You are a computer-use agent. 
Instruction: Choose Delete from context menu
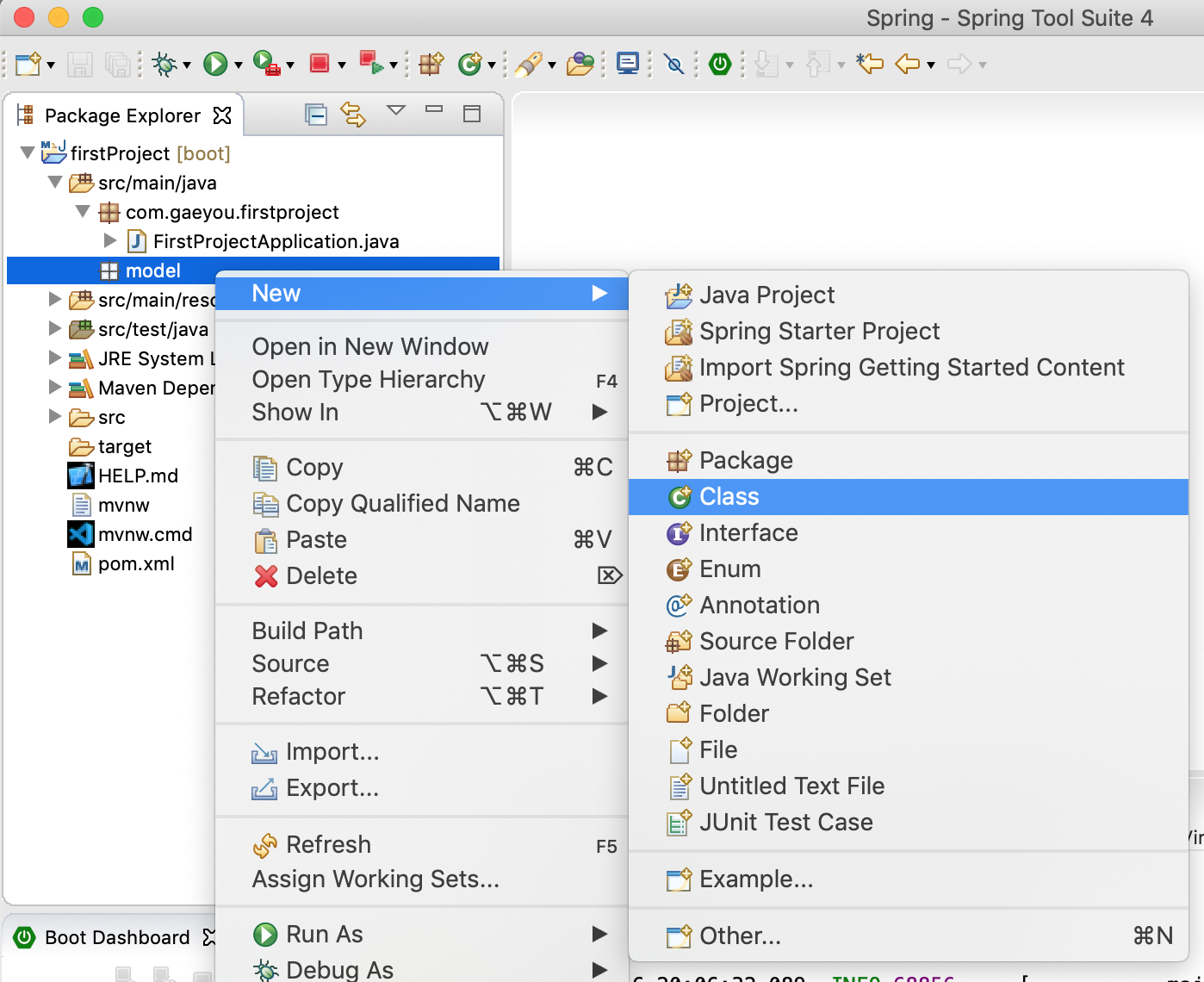(422, 576)
